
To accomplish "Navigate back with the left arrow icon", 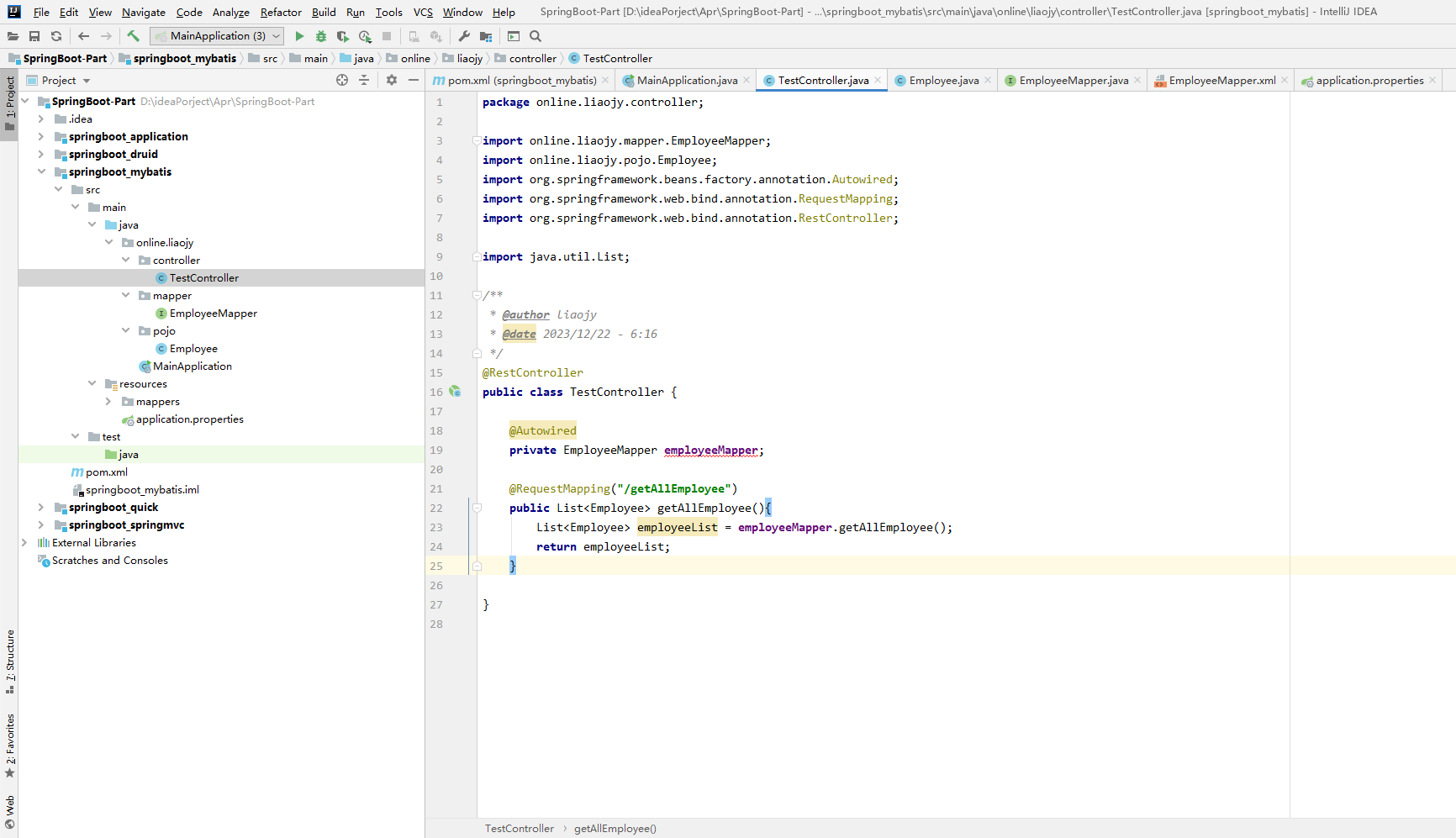I will pos(83,36).
